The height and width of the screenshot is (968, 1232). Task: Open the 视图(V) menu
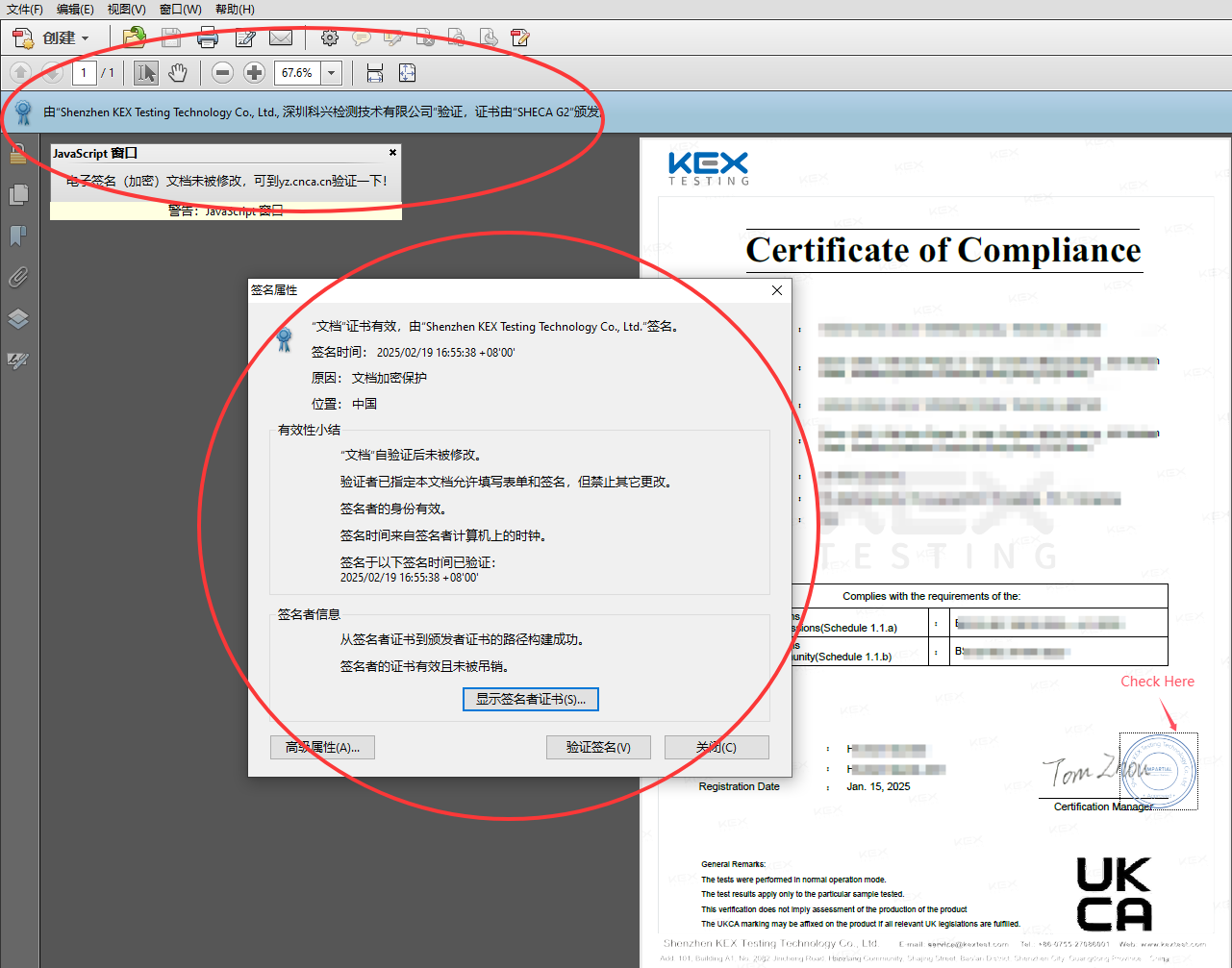[126, 10]
